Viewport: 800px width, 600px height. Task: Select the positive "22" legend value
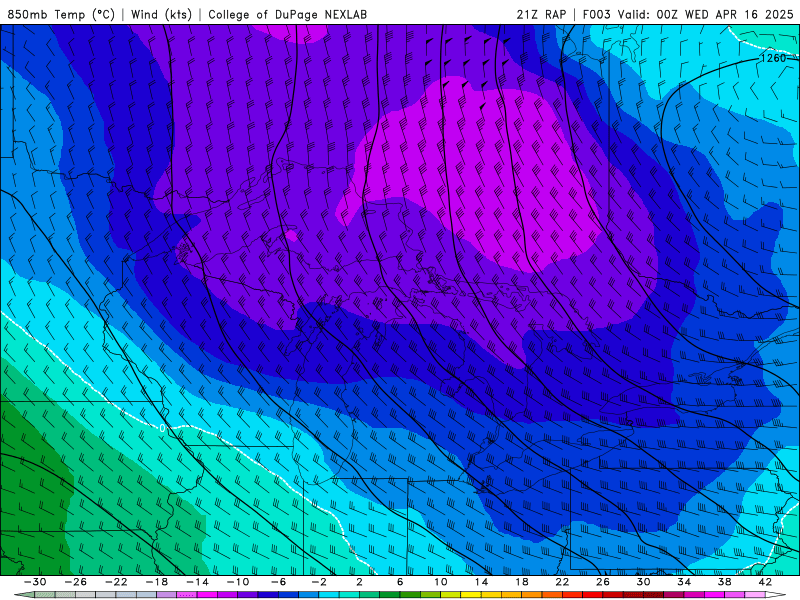point(562,582)
